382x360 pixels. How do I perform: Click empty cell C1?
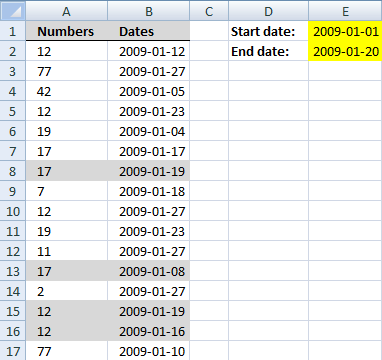(209, 31)
